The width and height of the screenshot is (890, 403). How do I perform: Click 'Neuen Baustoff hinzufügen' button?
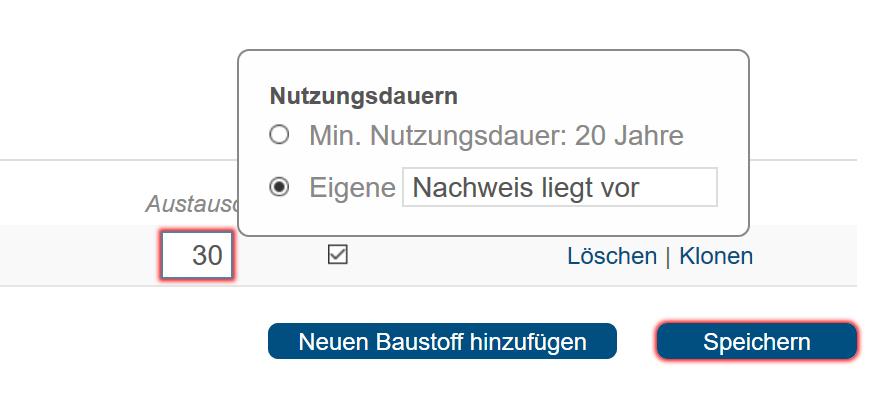(x=442, y=342)
